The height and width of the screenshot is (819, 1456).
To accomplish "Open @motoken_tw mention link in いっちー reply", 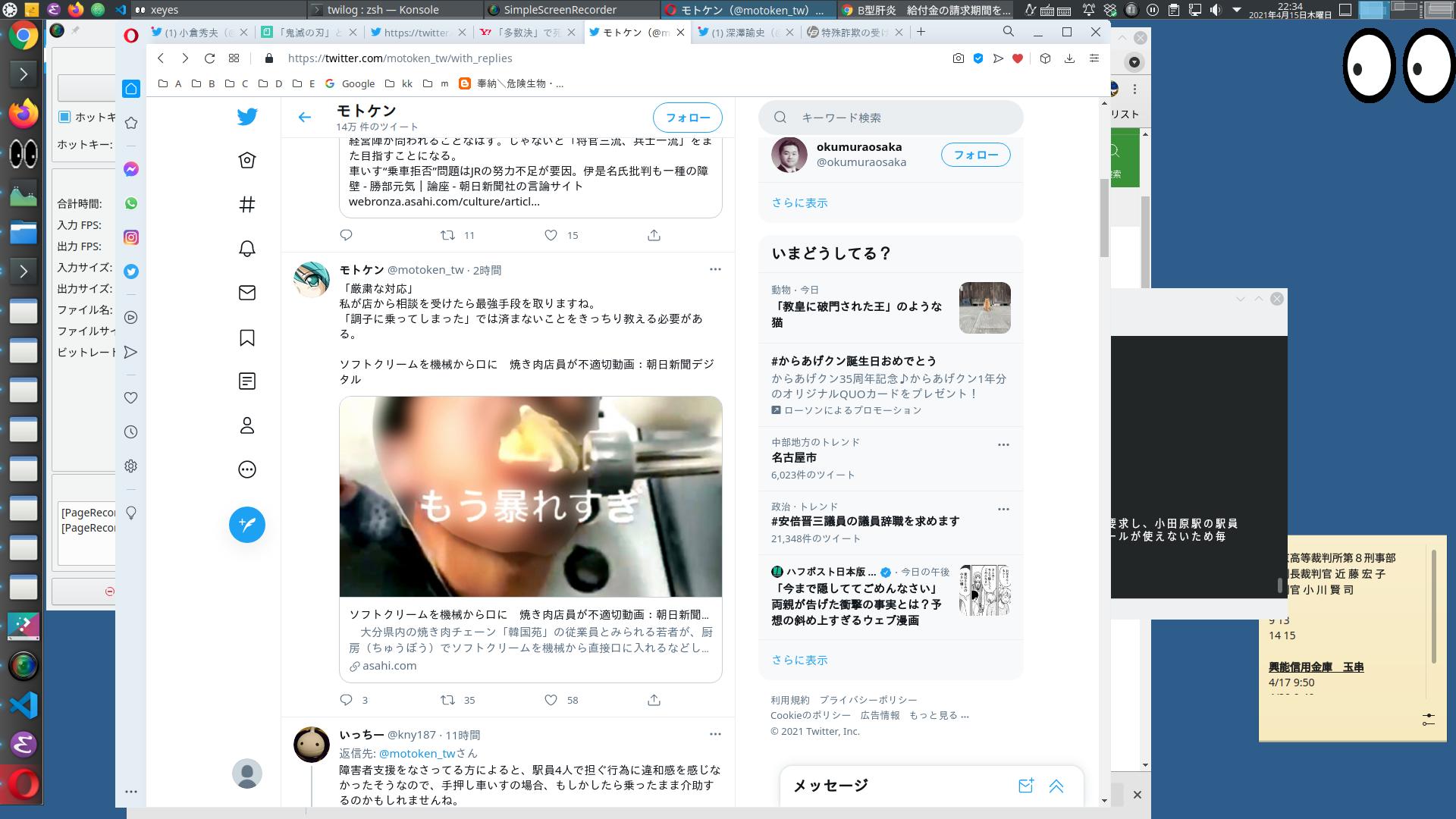I will click(x=417, y=753).
